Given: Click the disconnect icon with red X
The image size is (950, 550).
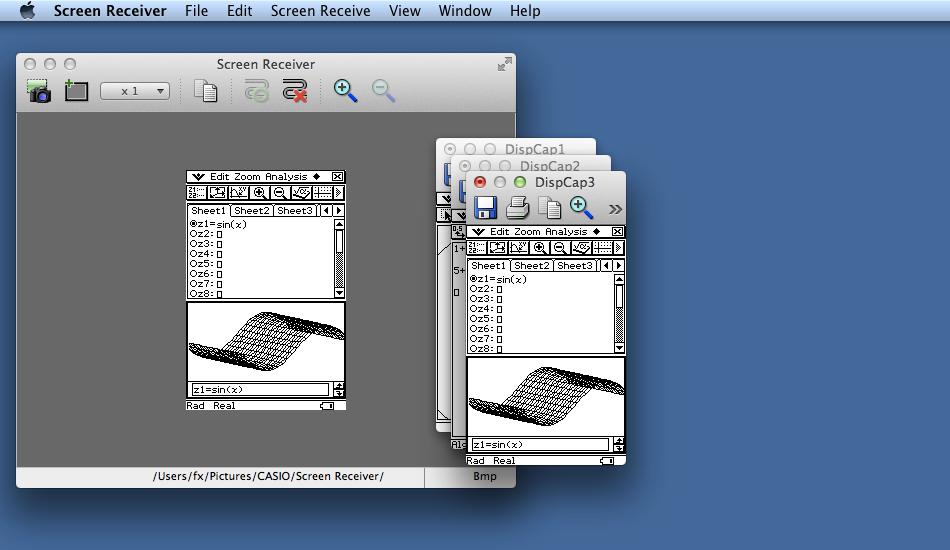Looking at the screenshot, I should click(294, 91).
